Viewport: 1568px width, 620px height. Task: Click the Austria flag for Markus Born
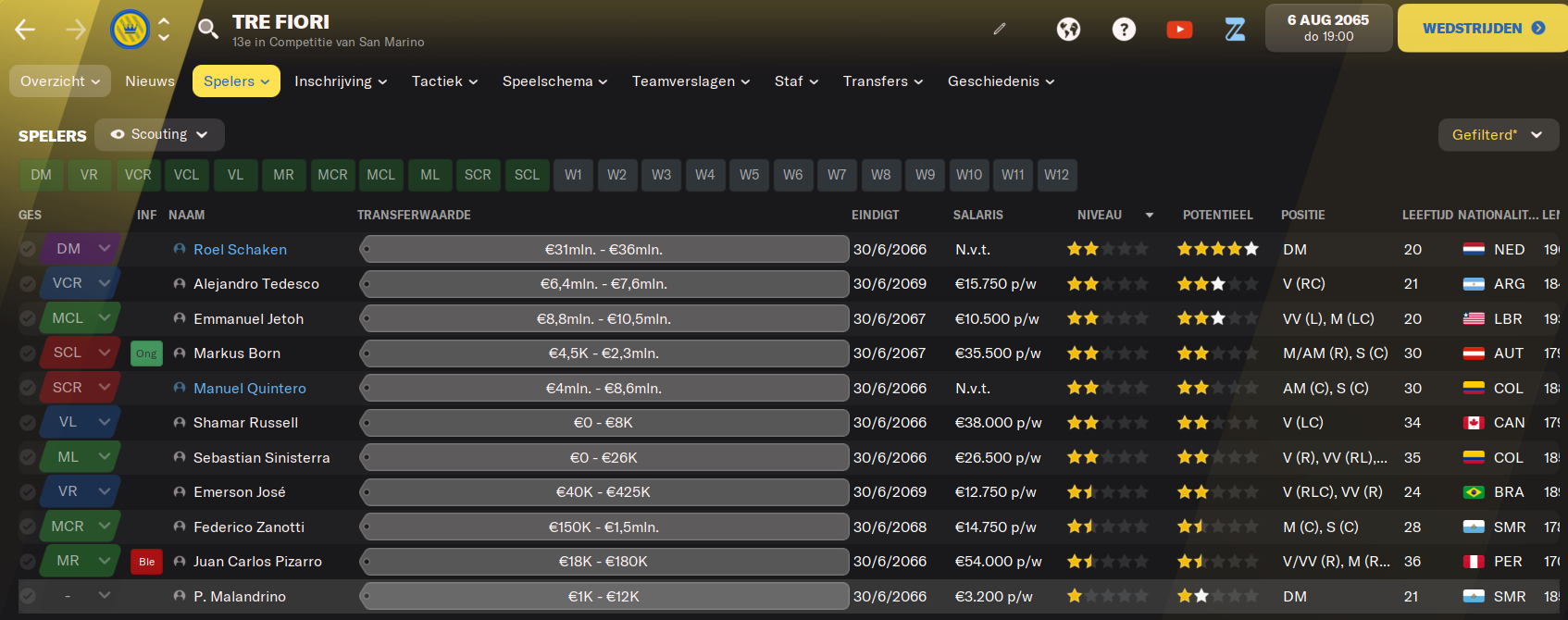1474,353
